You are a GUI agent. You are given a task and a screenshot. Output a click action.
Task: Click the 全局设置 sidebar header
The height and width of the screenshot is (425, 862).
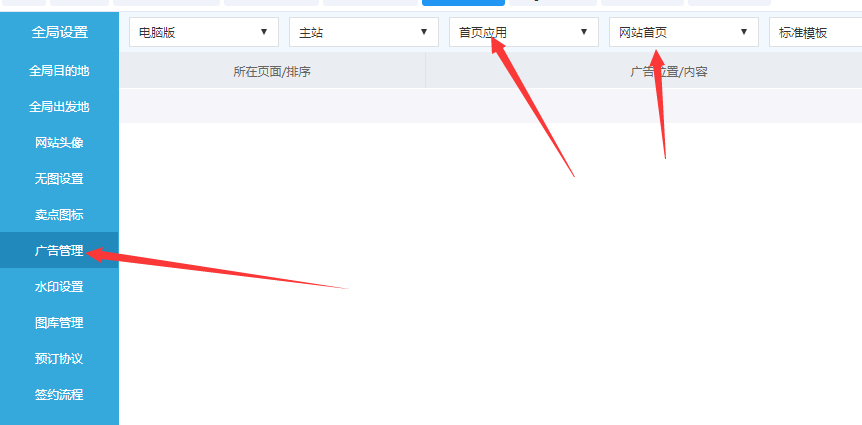pyautogui.click(x=59, y=32)
